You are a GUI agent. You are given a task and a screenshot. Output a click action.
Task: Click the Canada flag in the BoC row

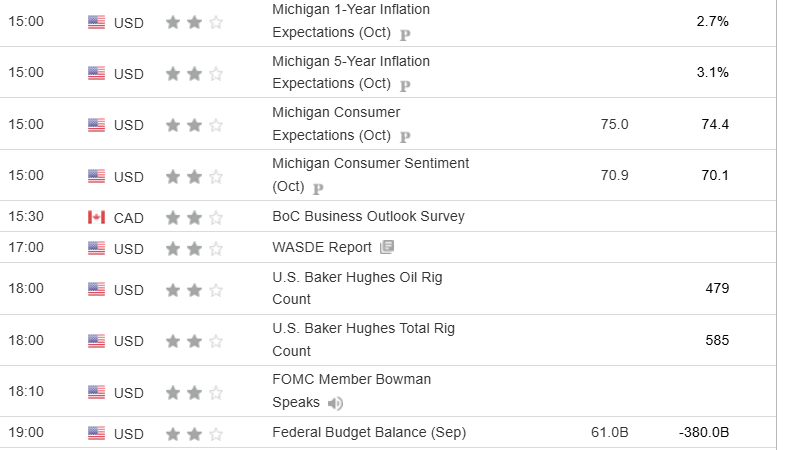[96, 217]
